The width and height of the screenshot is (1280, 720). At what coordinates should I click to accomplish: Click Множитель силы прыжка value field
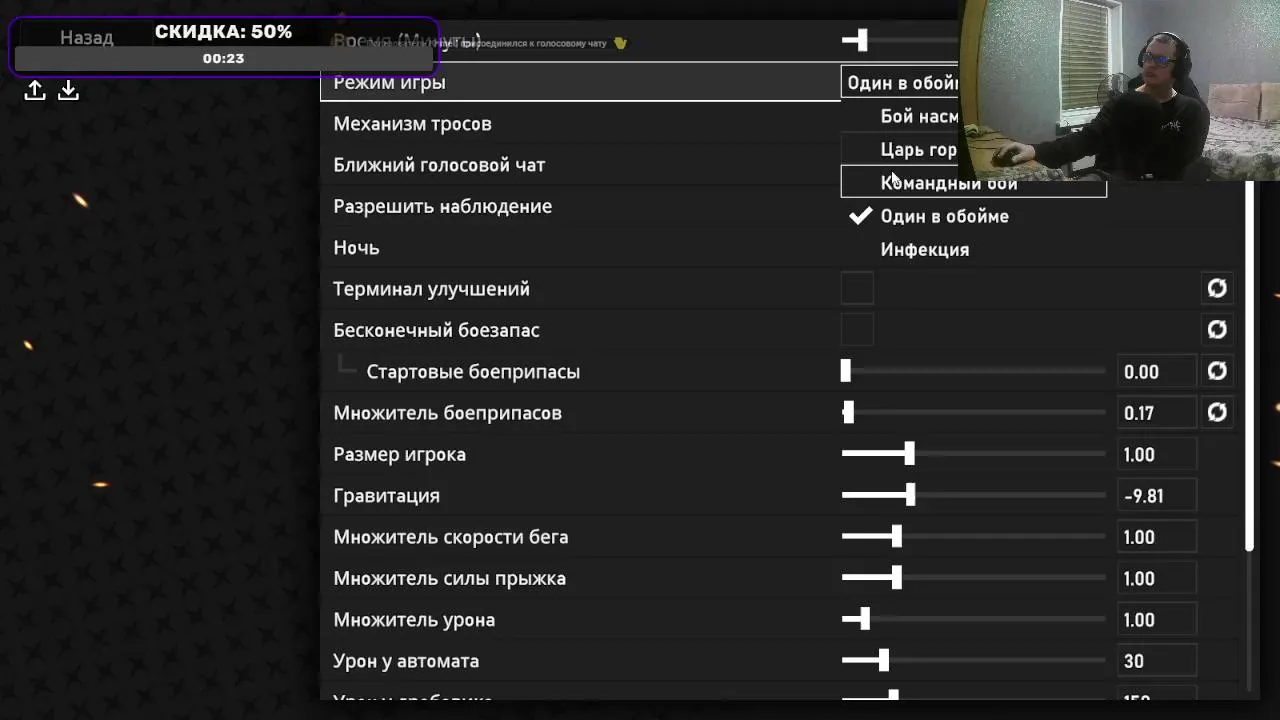pyautogui.click(x=1157, y=579)
